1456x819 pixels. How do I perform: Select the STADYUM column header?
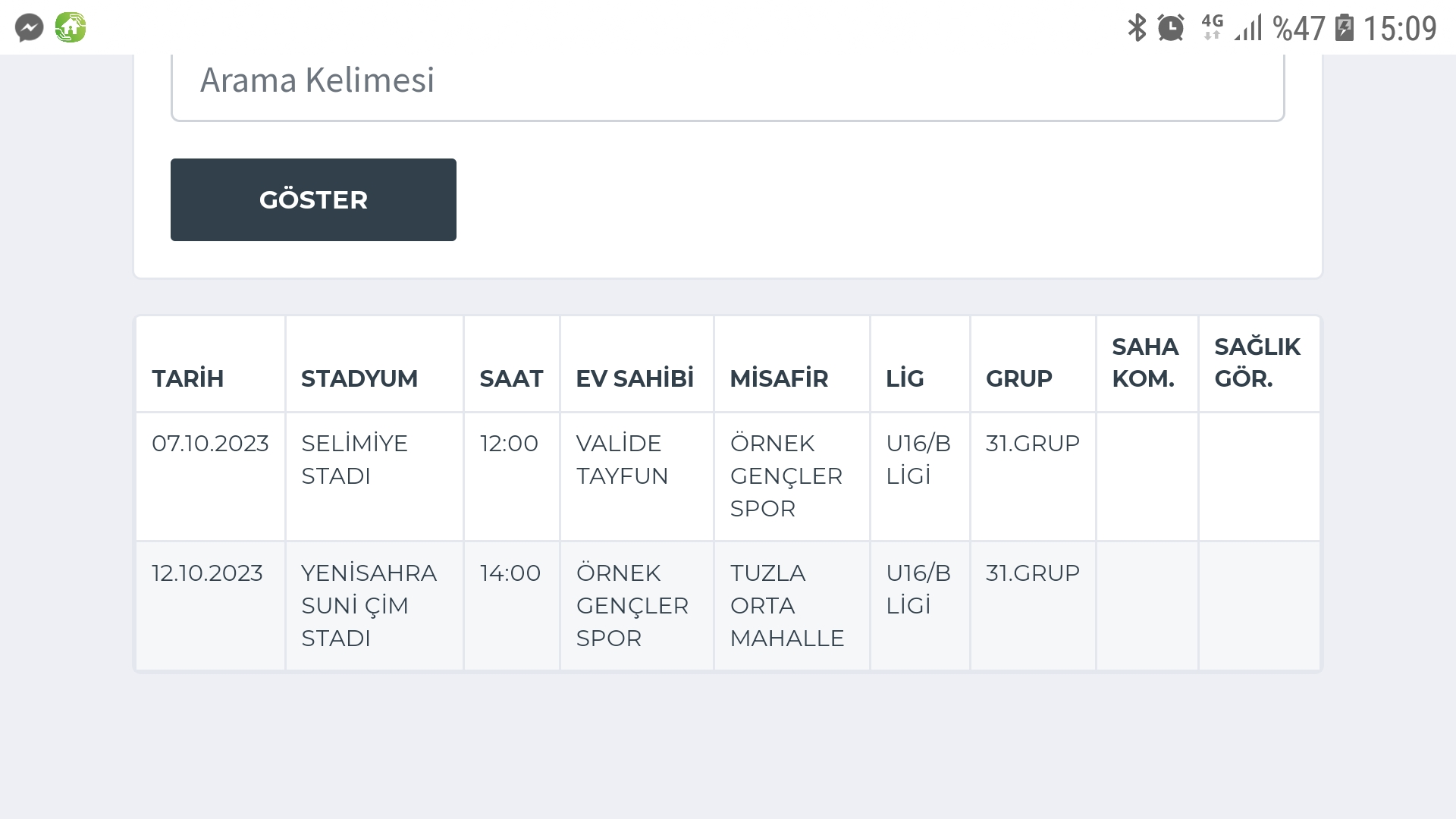pos(375,364)
